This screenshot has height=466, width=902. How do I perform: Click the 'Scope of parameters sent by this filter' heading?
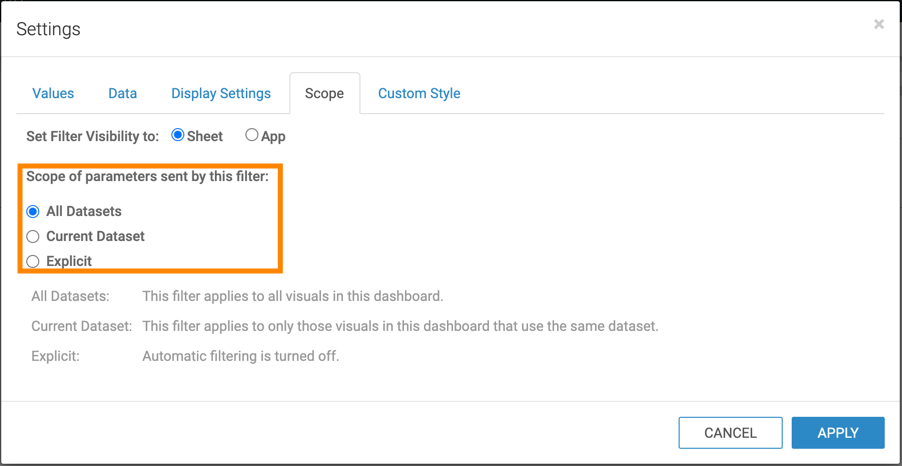147,176
